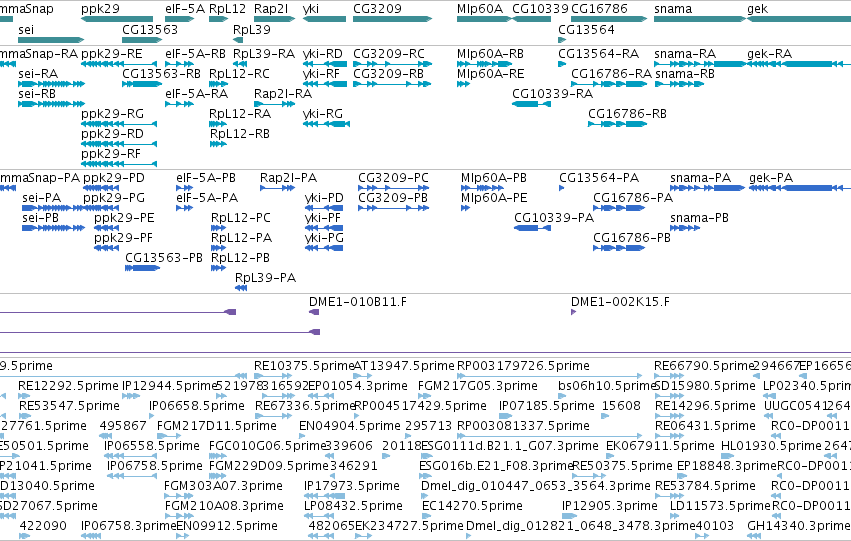Open EST EN09912.5prime
851x541 pixels.
227,526
